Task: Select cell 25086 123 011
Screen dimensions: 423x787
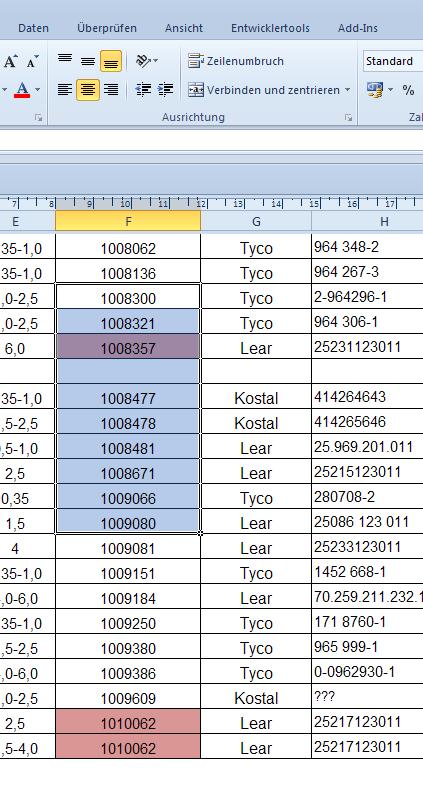Action: 367,522
